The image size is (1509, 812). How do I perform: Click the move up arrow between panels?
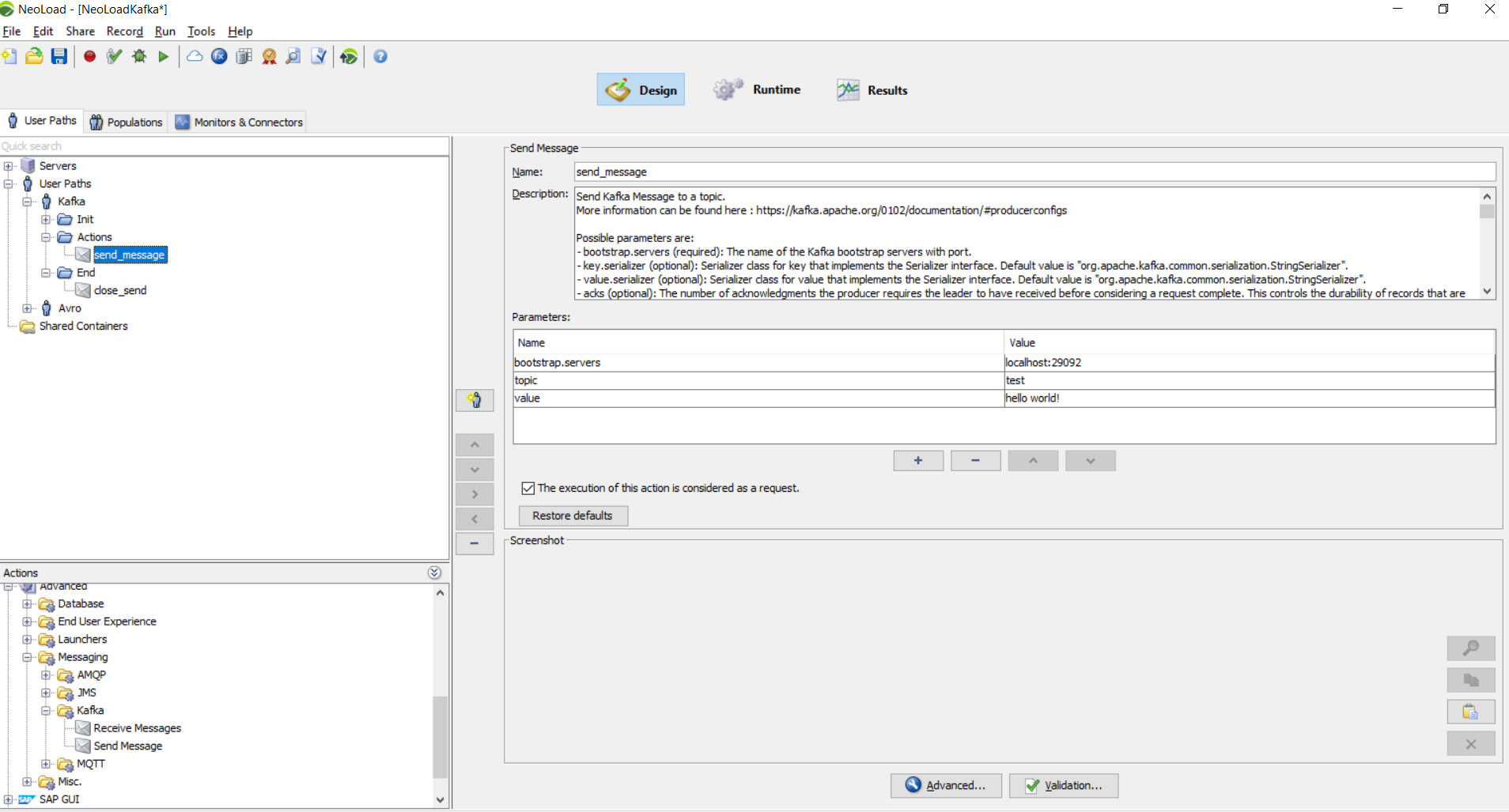(475, 445)
